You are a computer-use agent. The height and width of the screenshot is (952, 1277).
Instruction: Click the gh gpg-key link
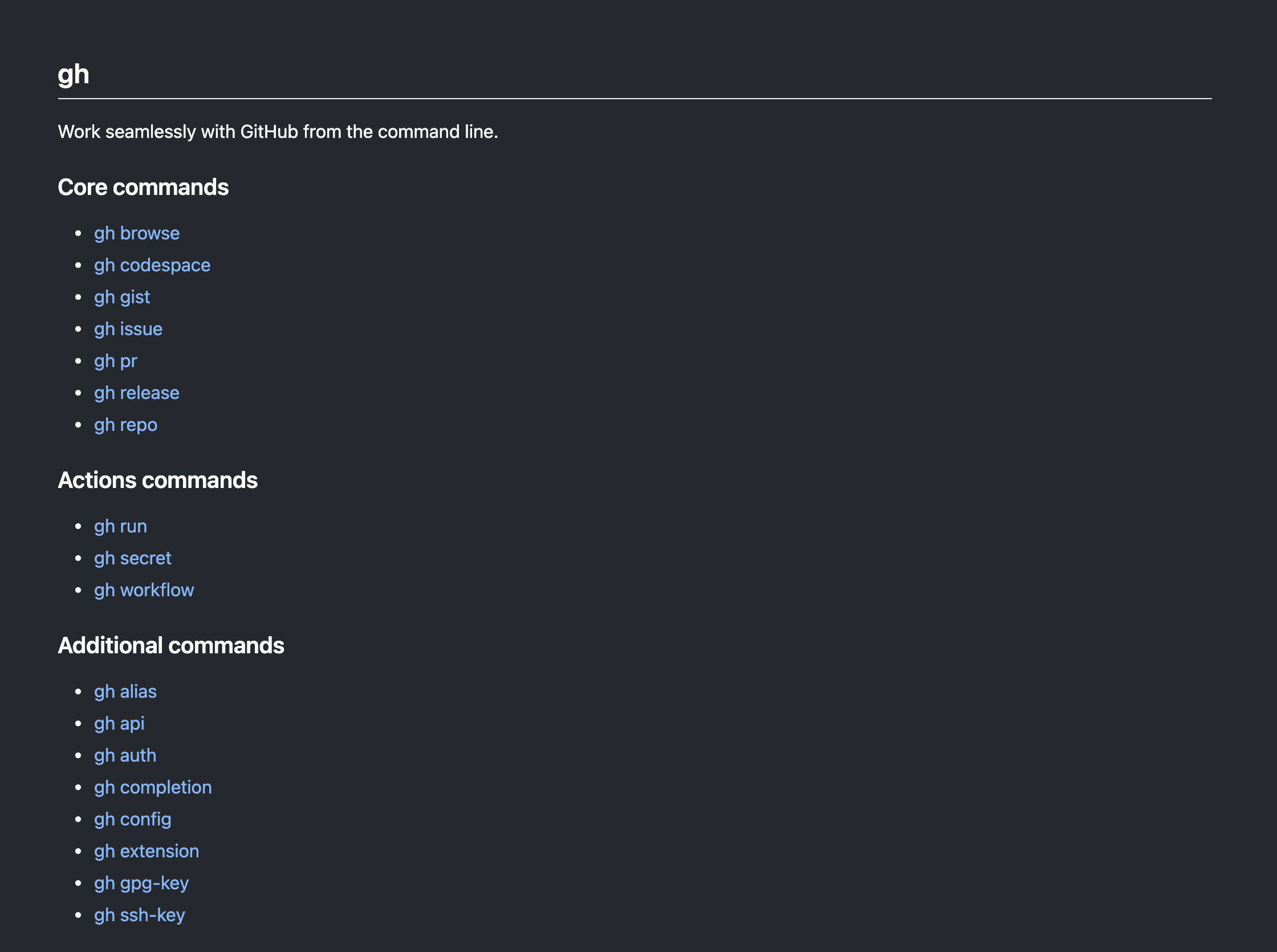[141, 884]
